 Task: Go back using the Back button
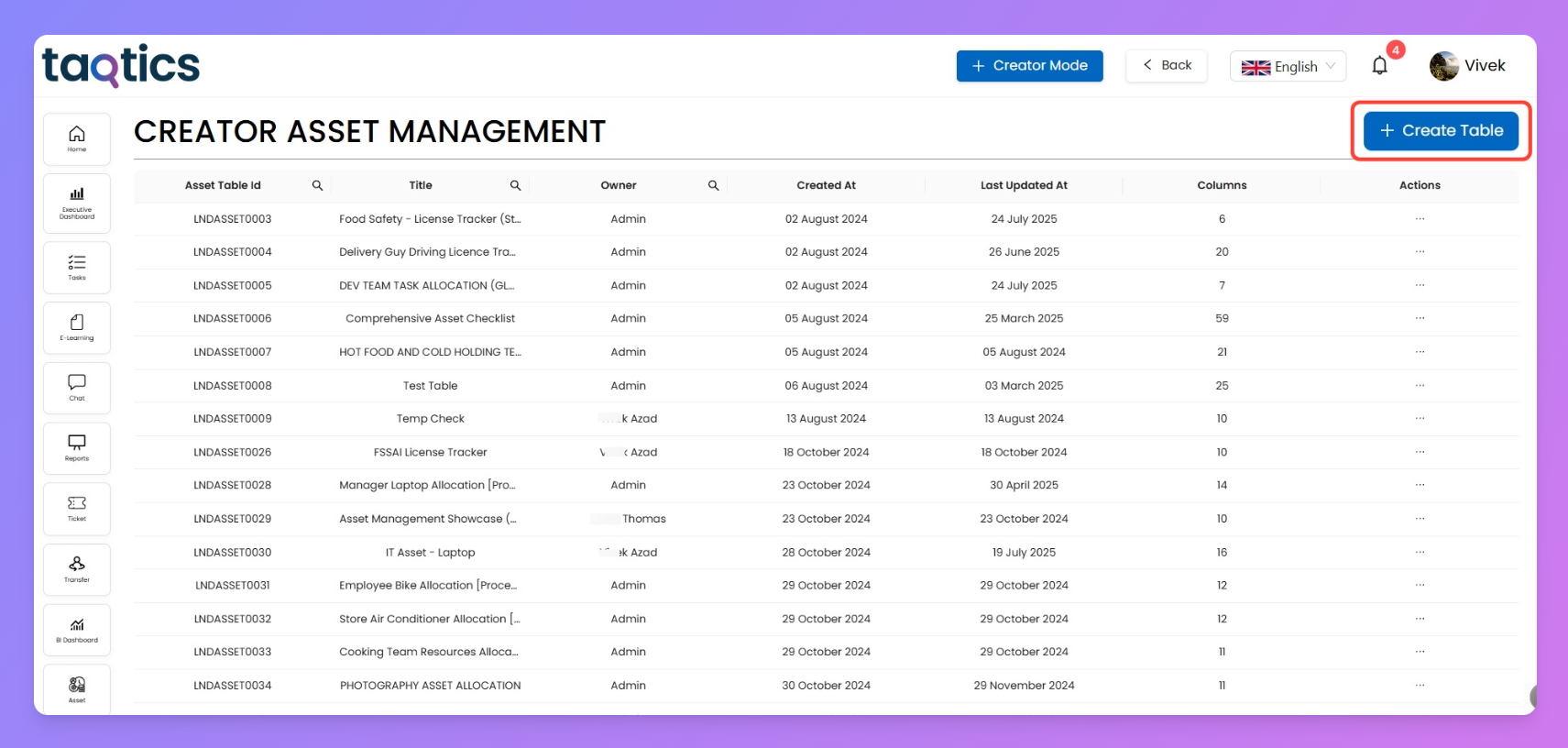click(x=1167, y=65)
